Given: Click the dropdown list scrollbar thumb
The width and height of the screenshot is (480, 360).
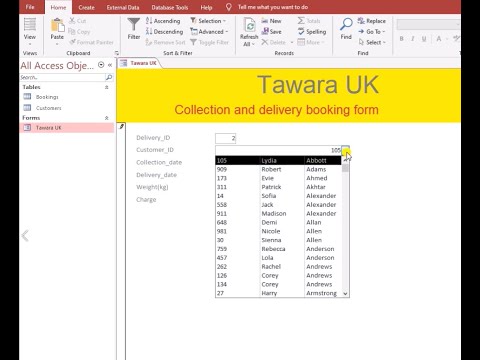Looking at the screenshot, I should click(345, 168).
